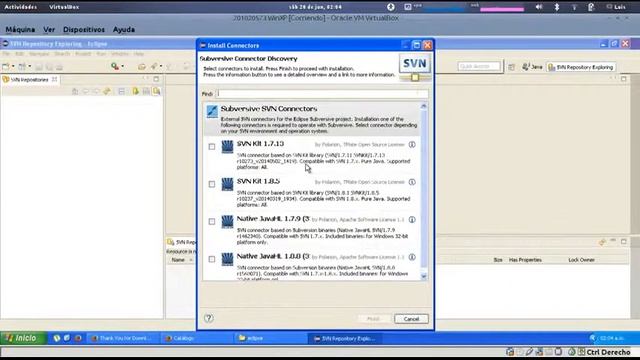Click the Name column header

click(178, 260)
